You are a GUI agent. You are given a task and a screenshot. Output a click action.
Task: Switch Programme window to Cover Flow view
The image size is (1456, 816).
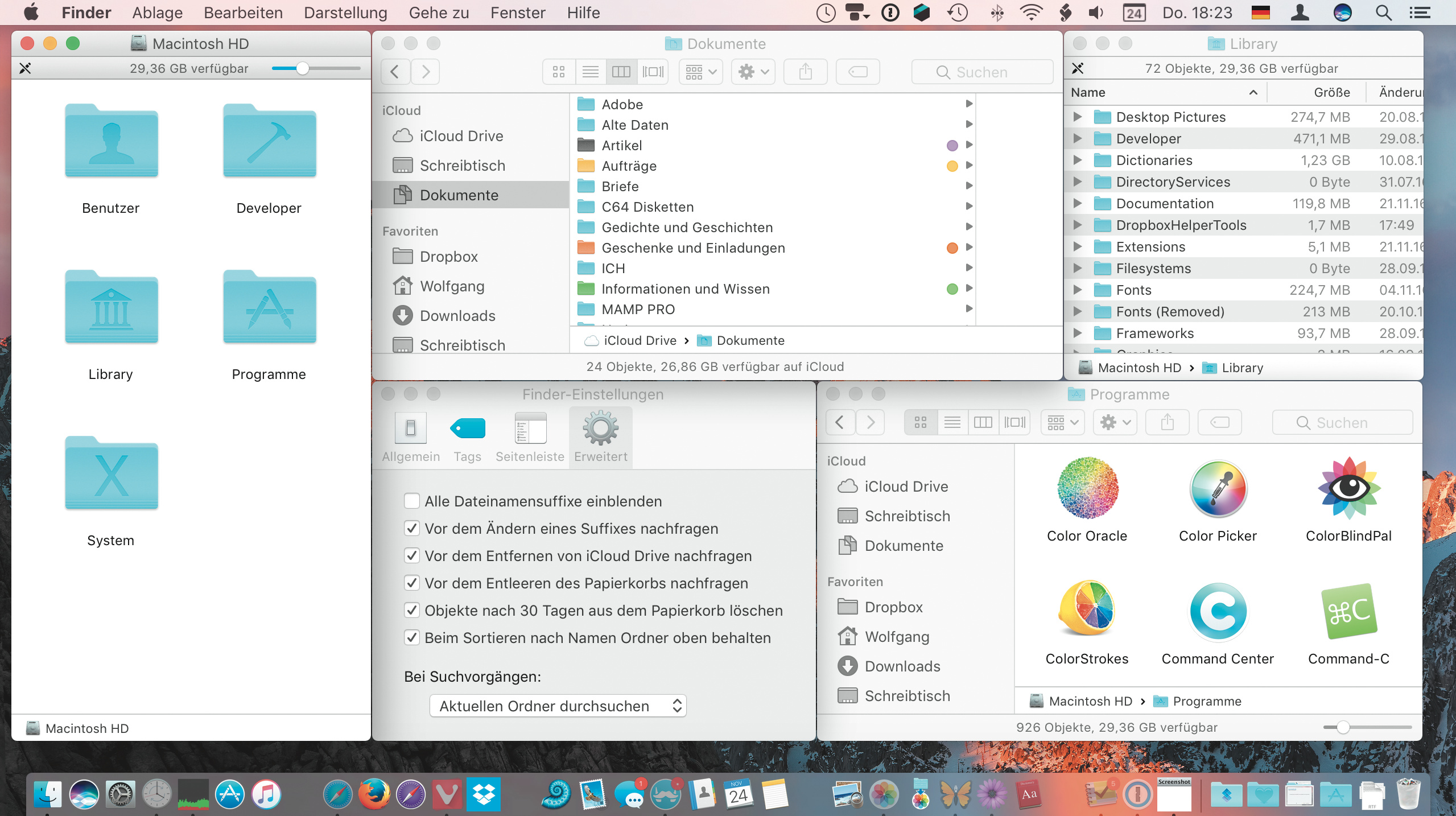pos(1014,423)
